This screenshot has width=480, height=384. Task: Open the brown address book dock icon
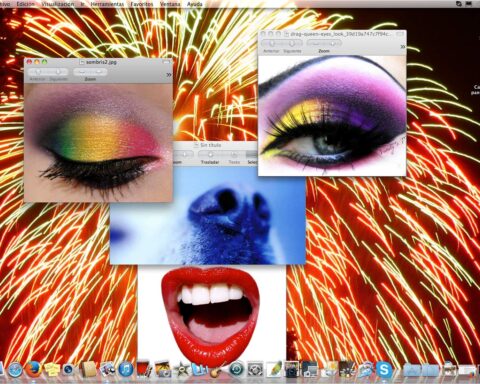click(89, 369)
